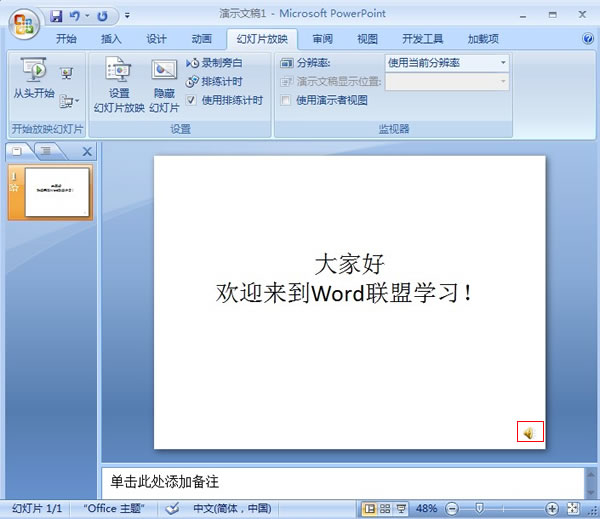Screen dimensions: 600x519
Task: Go to the 审阅 ribbon tab
Action: click(323, 39)
